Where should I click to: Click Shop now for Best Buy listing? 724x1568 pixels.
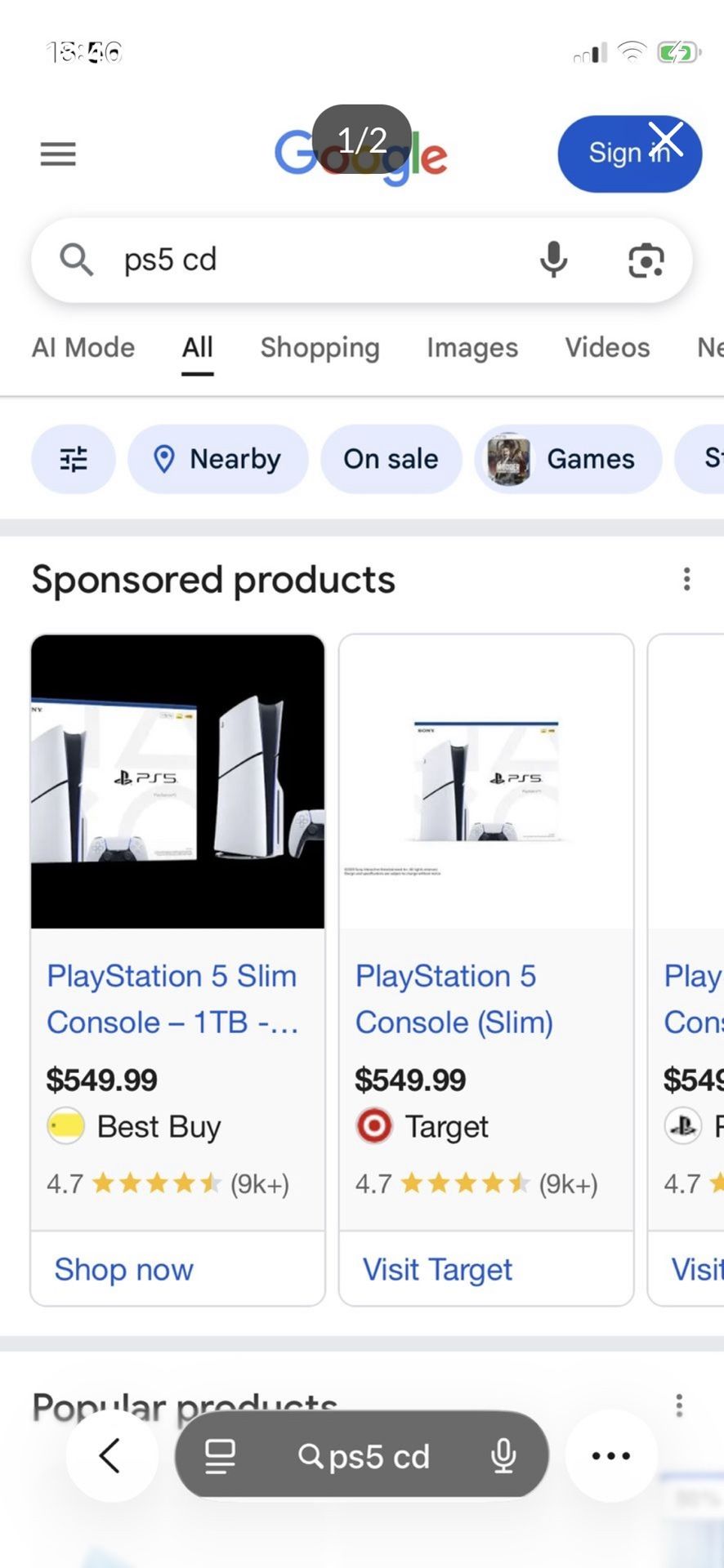[124, 1269]
